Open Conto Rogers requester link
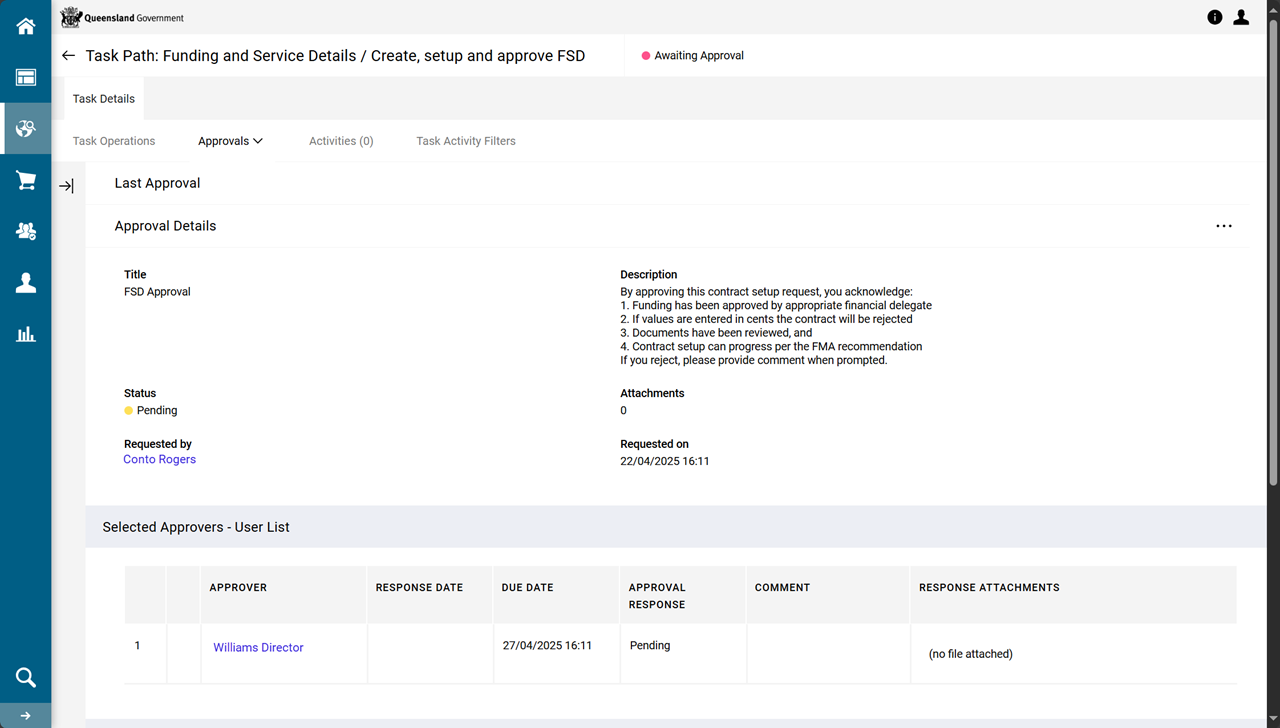This screenshot has height=728, width=1280. point(159,460)
